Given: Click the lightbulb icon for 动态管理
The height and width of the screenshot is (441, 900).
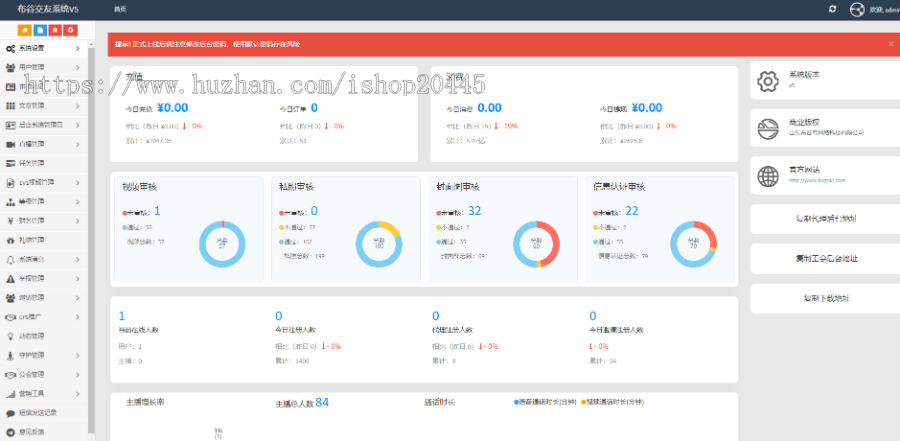Looking at the screenshot, I should 10,336.
